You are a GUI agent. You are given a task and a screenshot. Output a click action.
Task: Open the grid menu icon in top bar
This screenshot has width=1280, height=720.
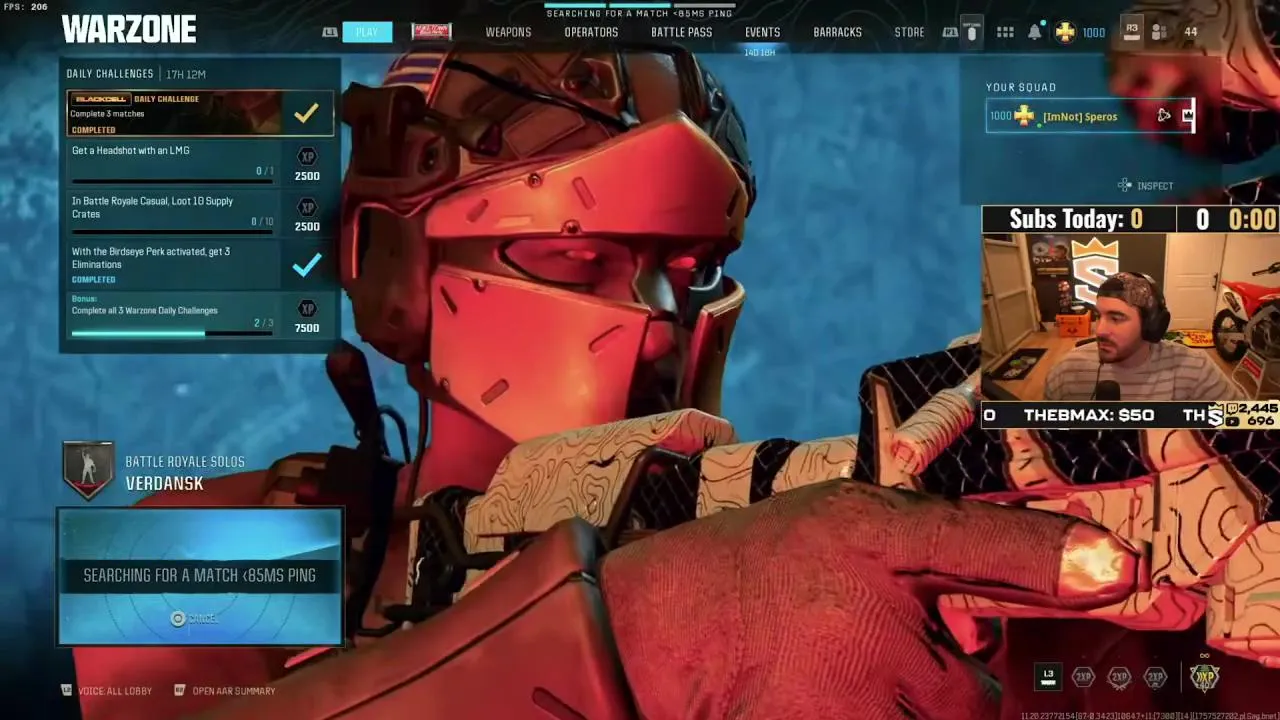[x=1005, y=32]
